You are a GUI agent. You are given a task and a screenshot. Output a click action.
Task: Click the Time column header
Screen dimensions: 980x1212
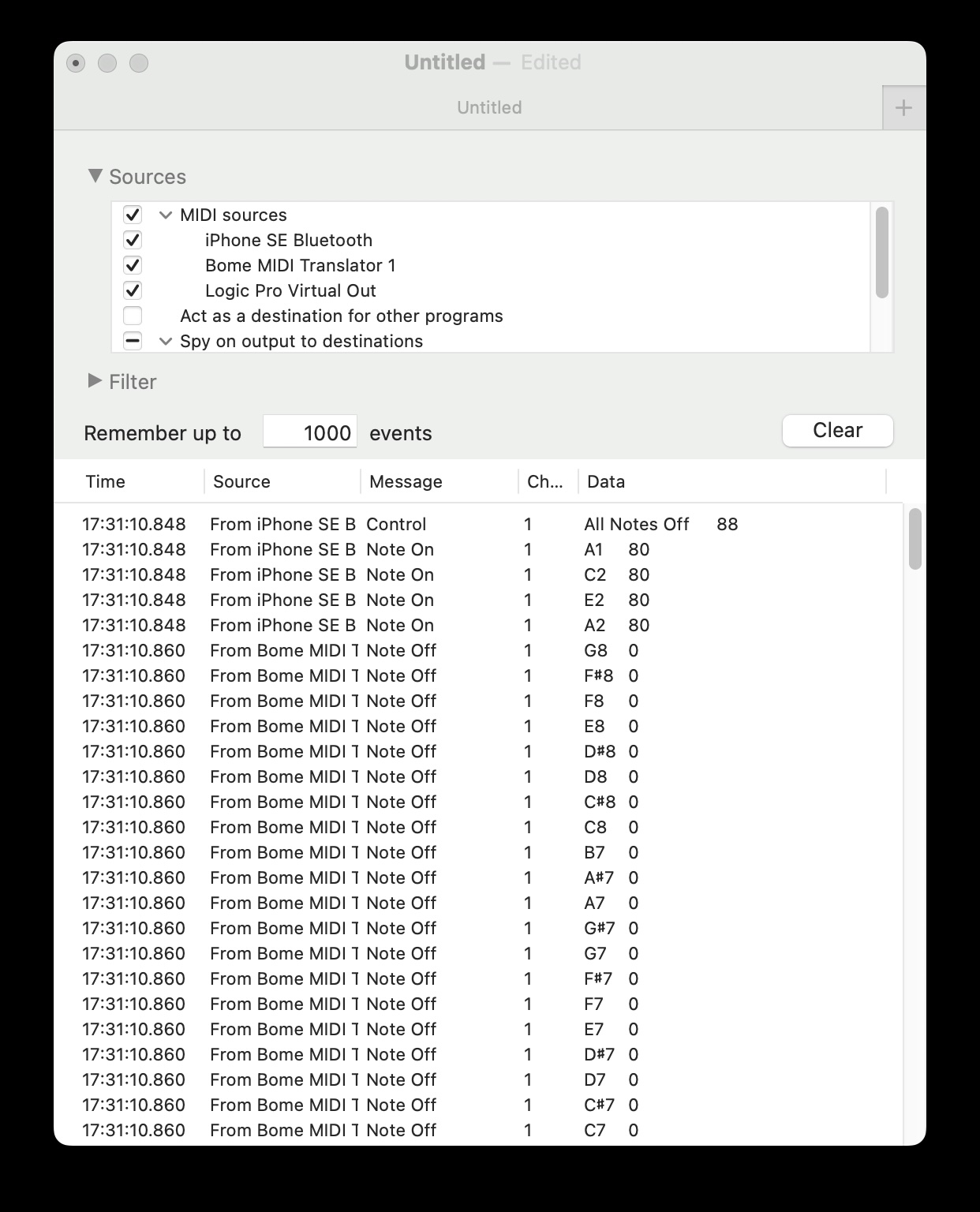click(x=106, y=481)
